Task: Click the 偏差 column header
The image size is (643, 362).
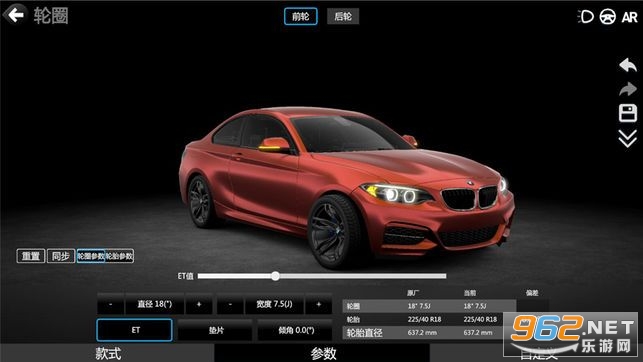Action: (x=532, y=293)
